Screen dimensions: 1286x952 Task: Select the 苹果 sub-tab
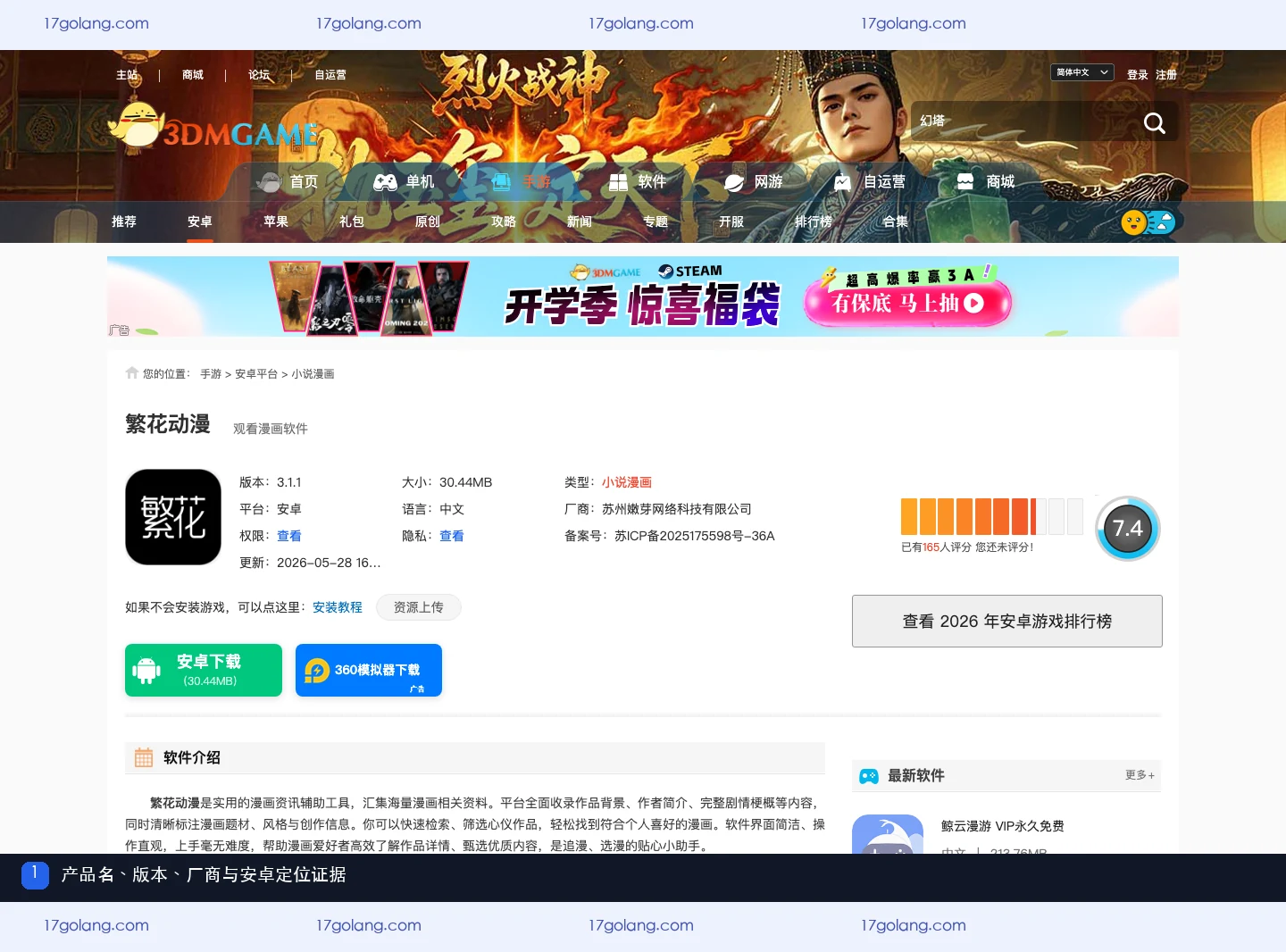click(276, 221)
